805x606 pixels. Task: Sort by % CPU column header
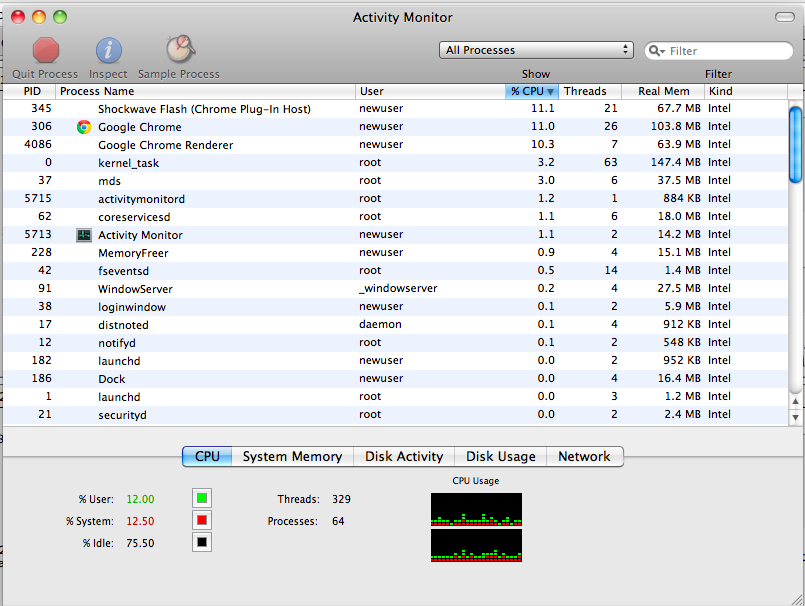[x=532, y=91]
